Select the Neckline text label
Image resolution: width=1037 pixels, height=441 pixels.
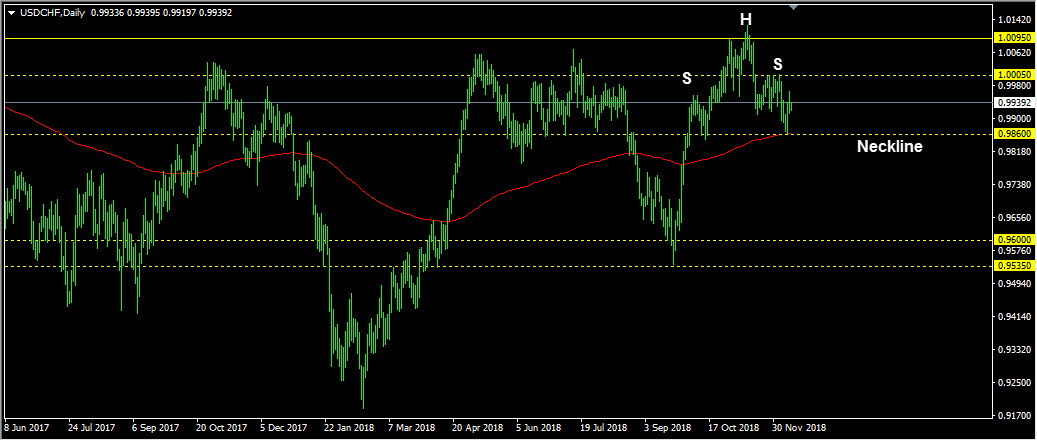[x=890, y=147]
